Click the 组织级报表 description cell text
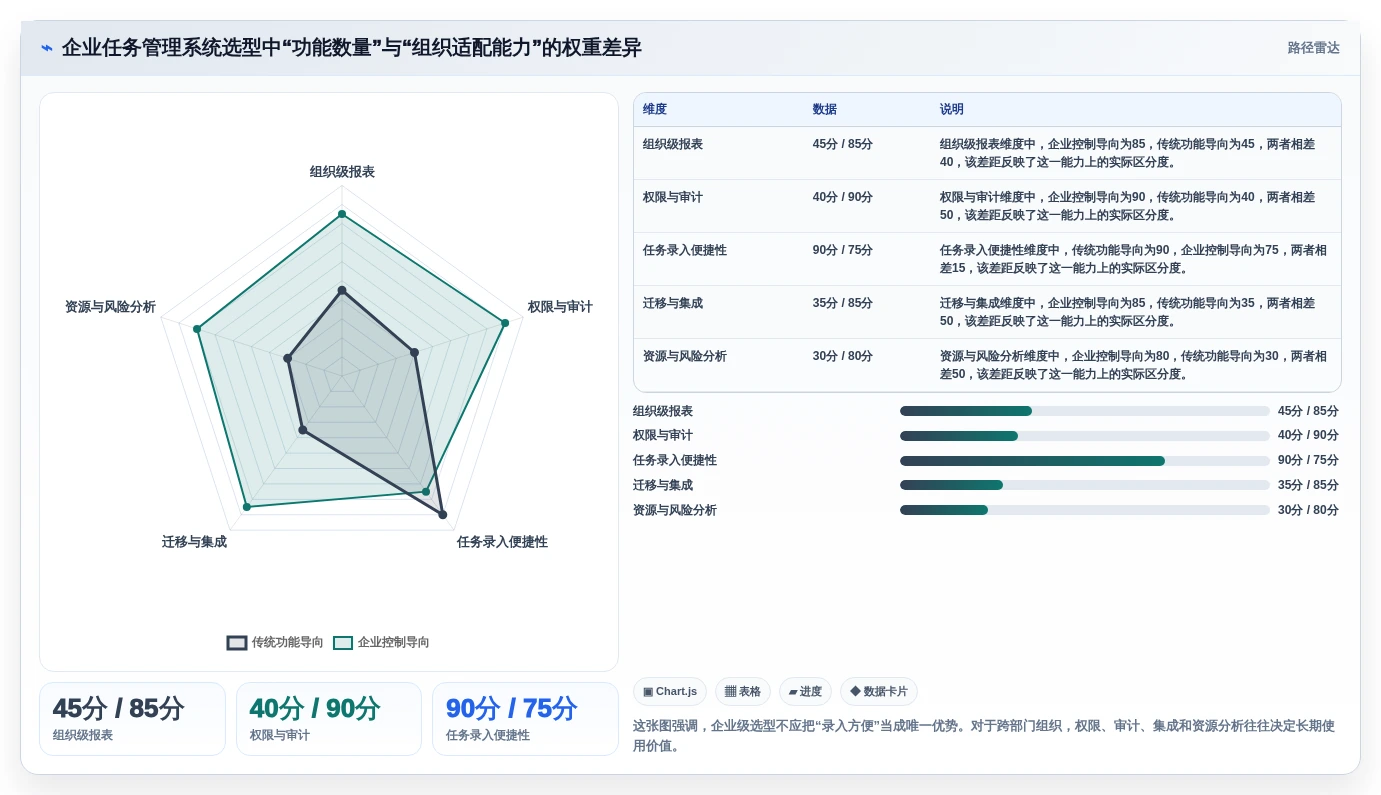The image size is (1381, 795). [1128, 153]
